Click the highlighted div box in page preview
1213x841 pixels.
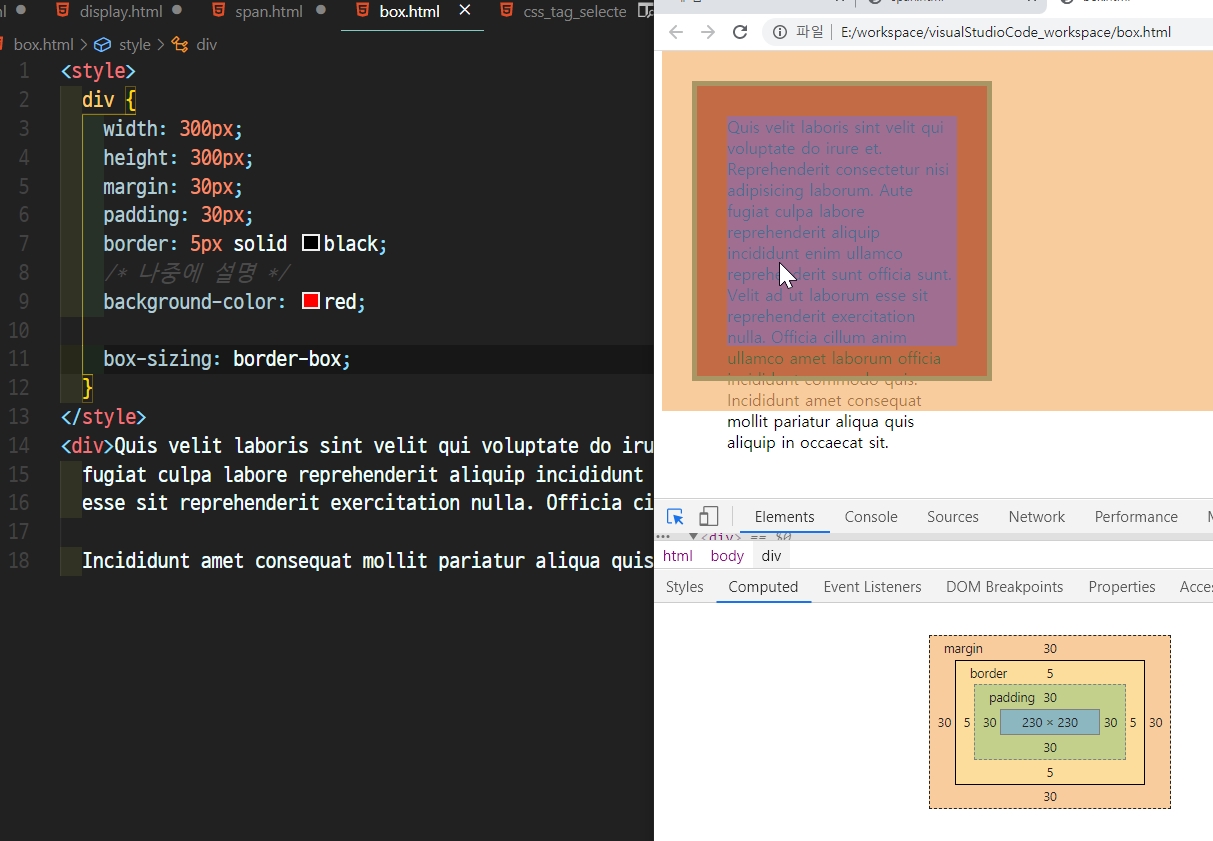pos(842,231)
